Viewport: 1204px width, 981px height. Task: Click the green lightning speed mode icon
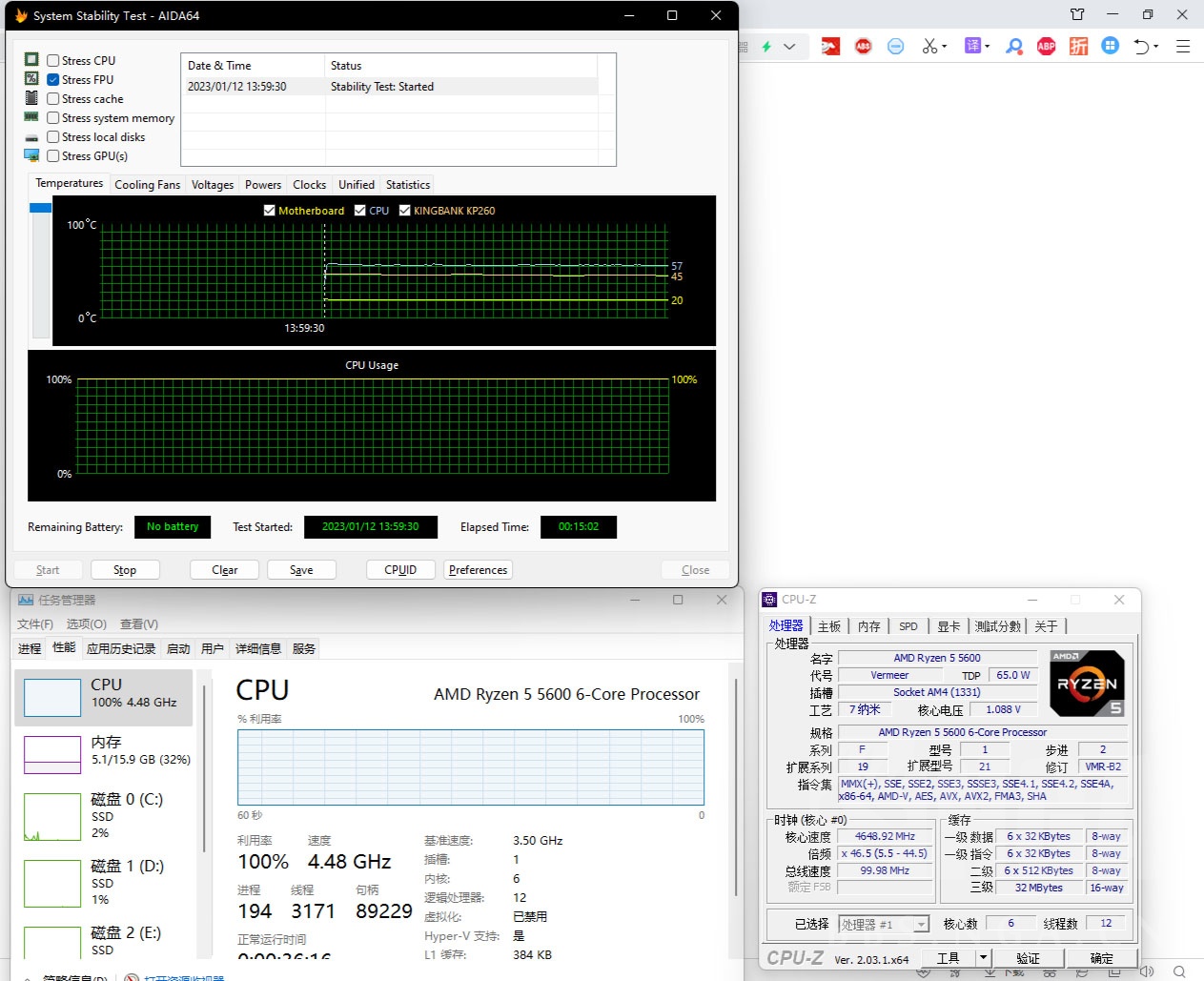[x=766, y=46]
